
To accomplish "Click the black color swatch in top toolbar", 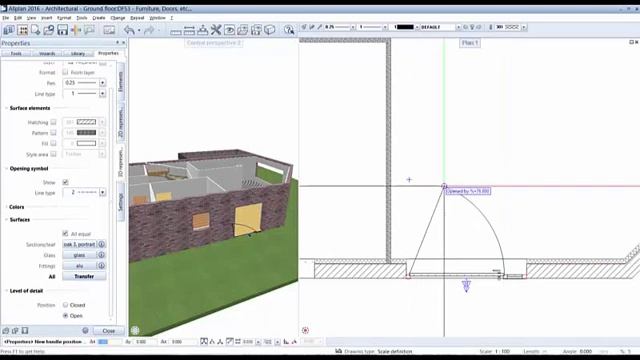I will pos(405,27).
